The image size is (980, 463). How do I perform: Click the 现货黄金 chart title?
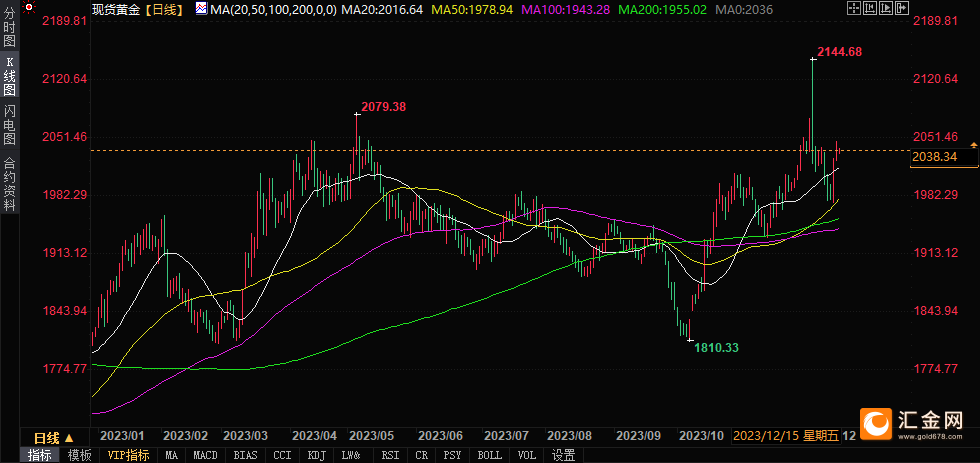(x=118, y=9)
